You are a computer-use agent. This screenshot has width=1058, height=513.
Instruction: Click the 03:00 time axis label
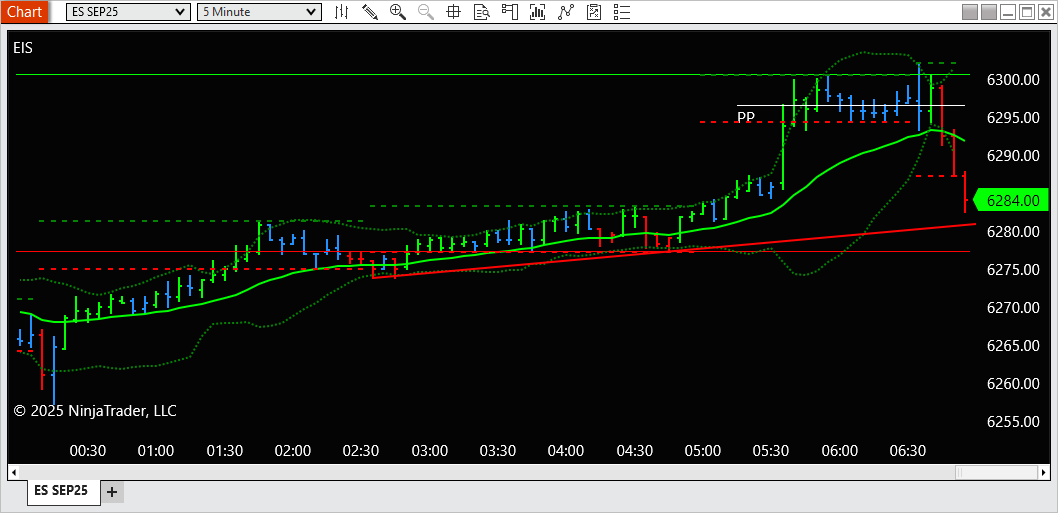429,450
